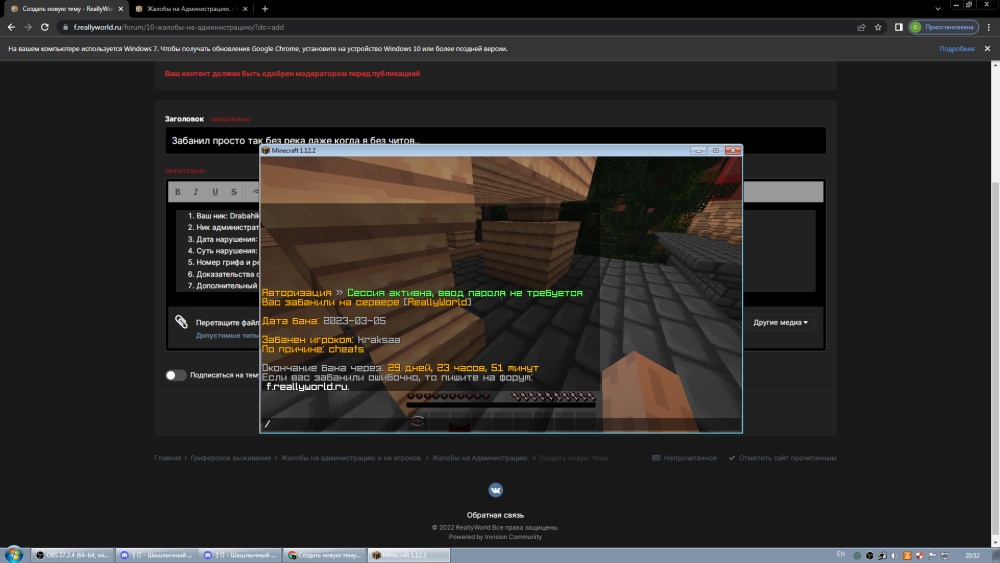This screenshot has width=1000, height=563.
Task: Open 'Жалобы на администрацию и на игроков' breadcrumb
Action: pyautogui.click(x=351, y=458)
